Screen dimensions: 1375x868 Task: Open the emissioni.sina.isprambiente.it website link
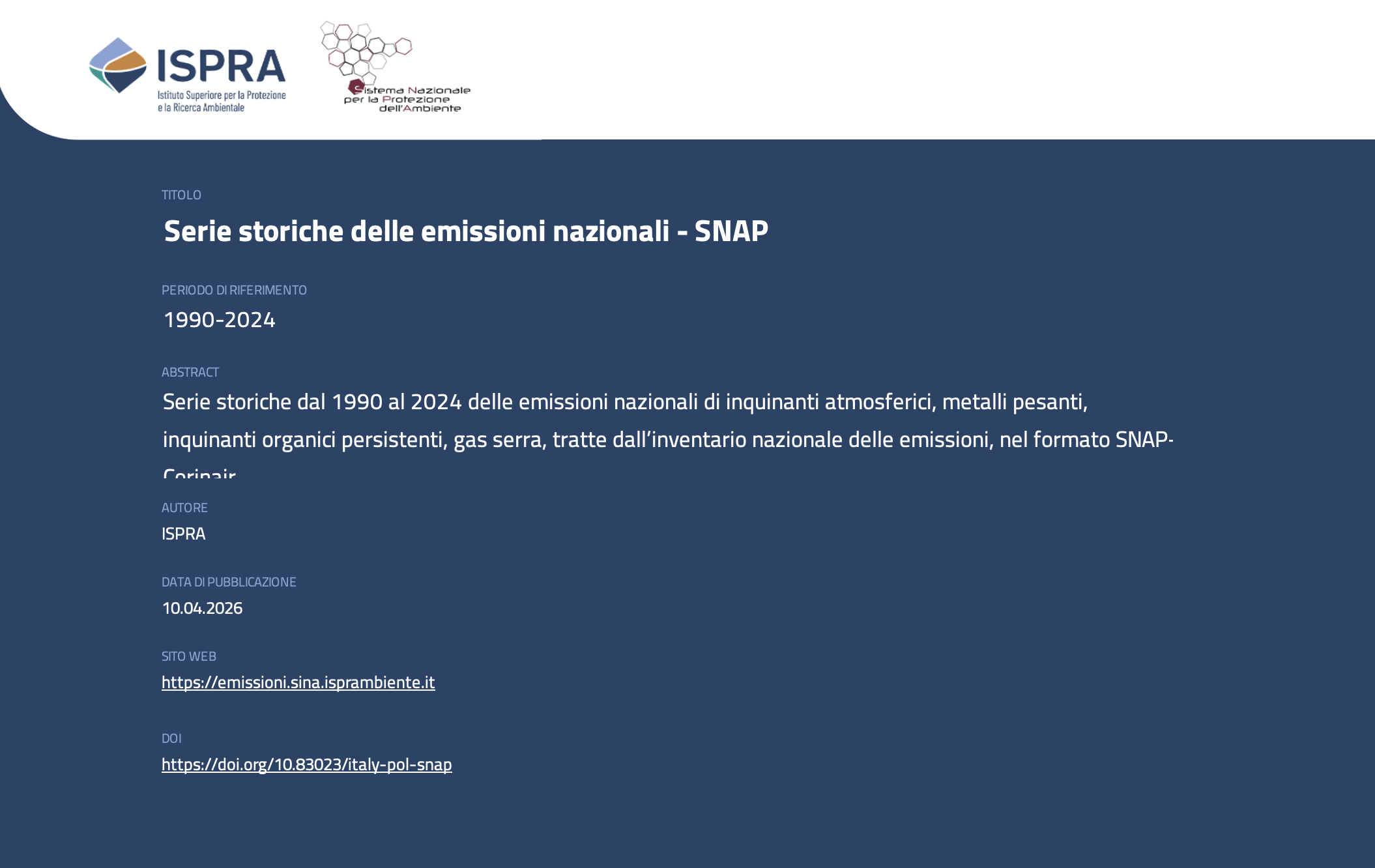[298, 682]
